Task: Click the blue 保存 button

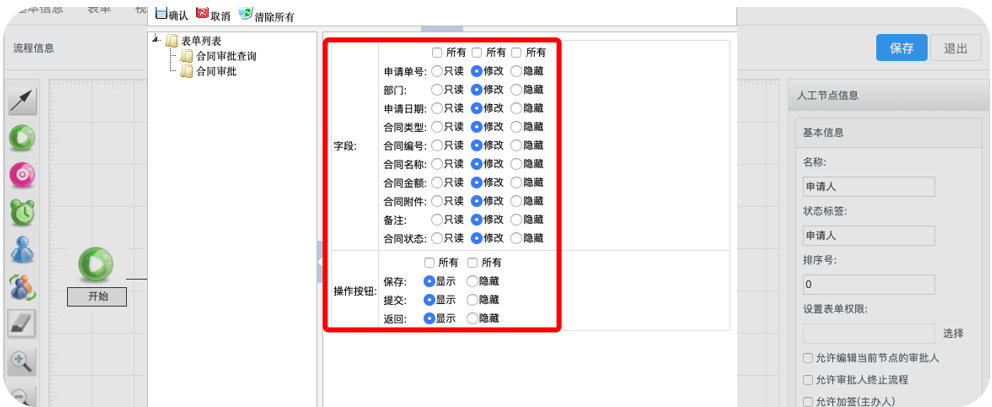Action: click(901, 48)
